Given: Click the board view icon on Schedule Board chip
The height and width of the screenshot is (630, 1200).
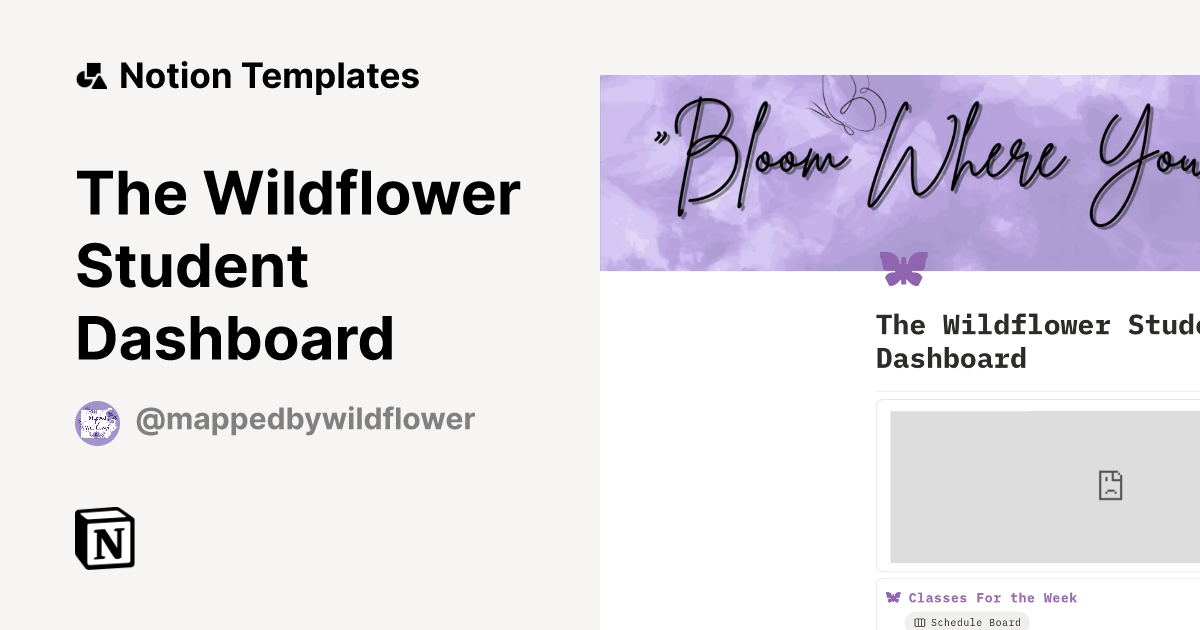Looking at the screenshot, I should click(921, 622).
